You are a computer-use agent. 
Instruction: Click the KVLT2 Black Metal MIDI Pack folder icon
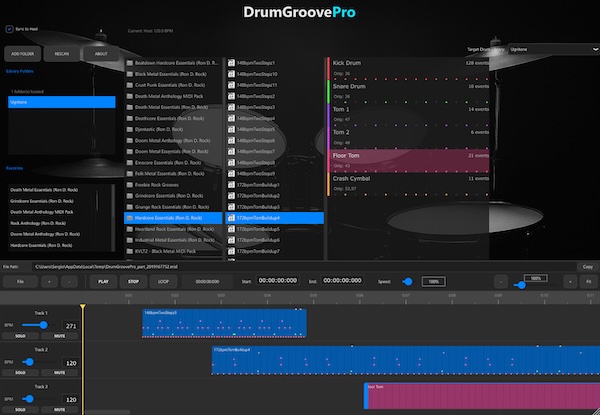pos(130,251)
